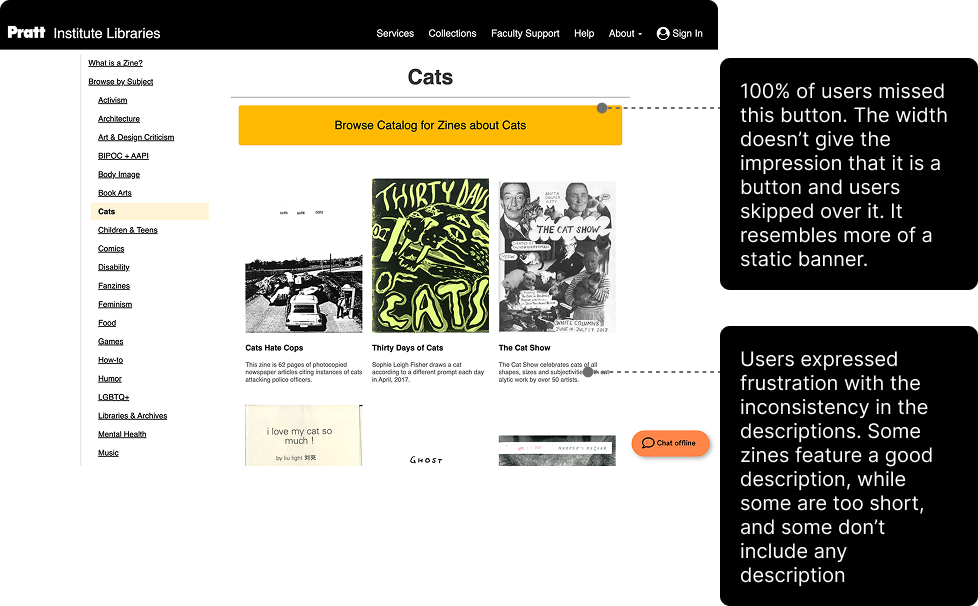
Task: Open the Collections menu item
Action: [452, 34]
